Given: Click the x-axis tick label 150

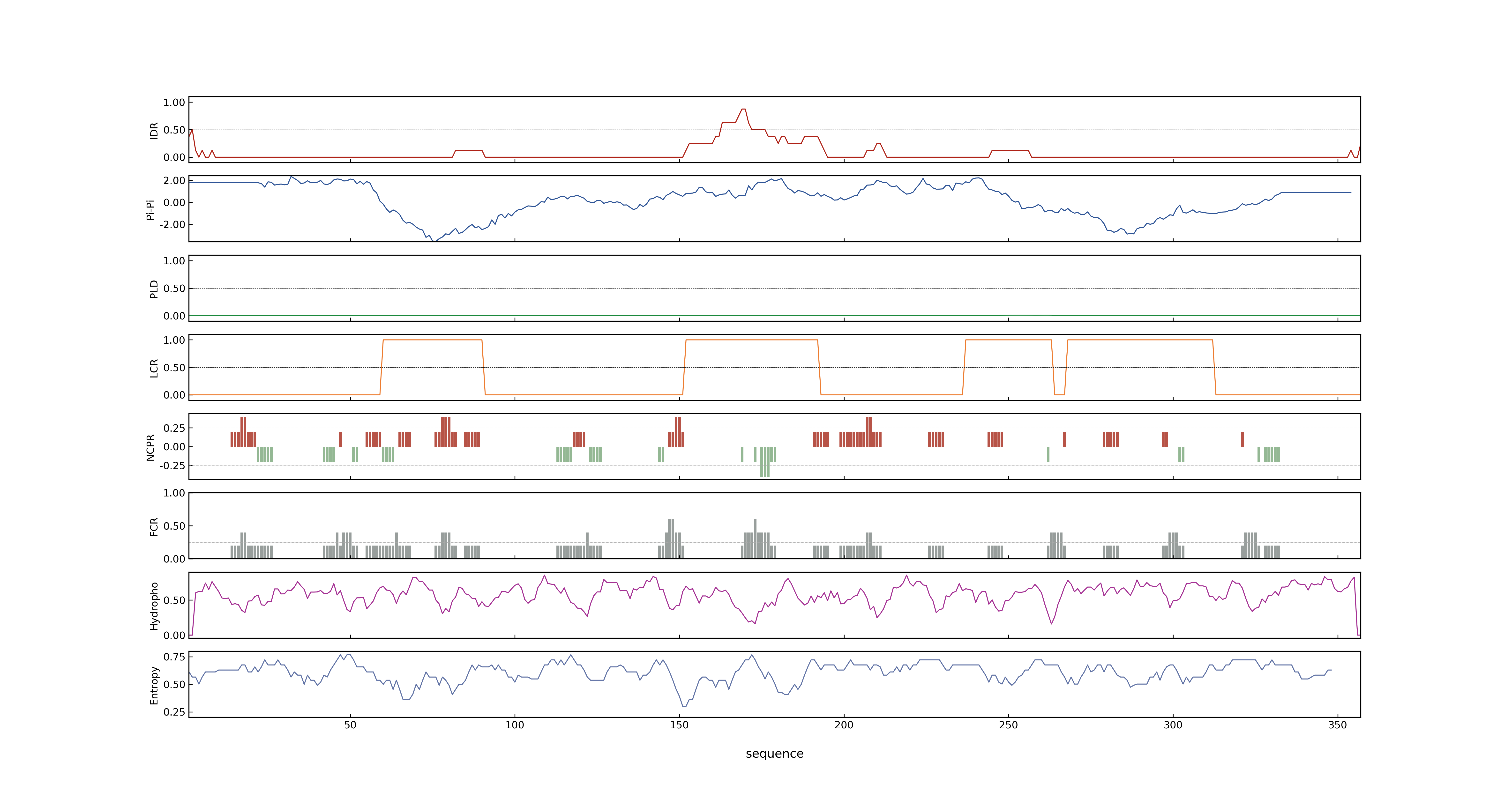Looking at the screenshot, I should 679,725.
